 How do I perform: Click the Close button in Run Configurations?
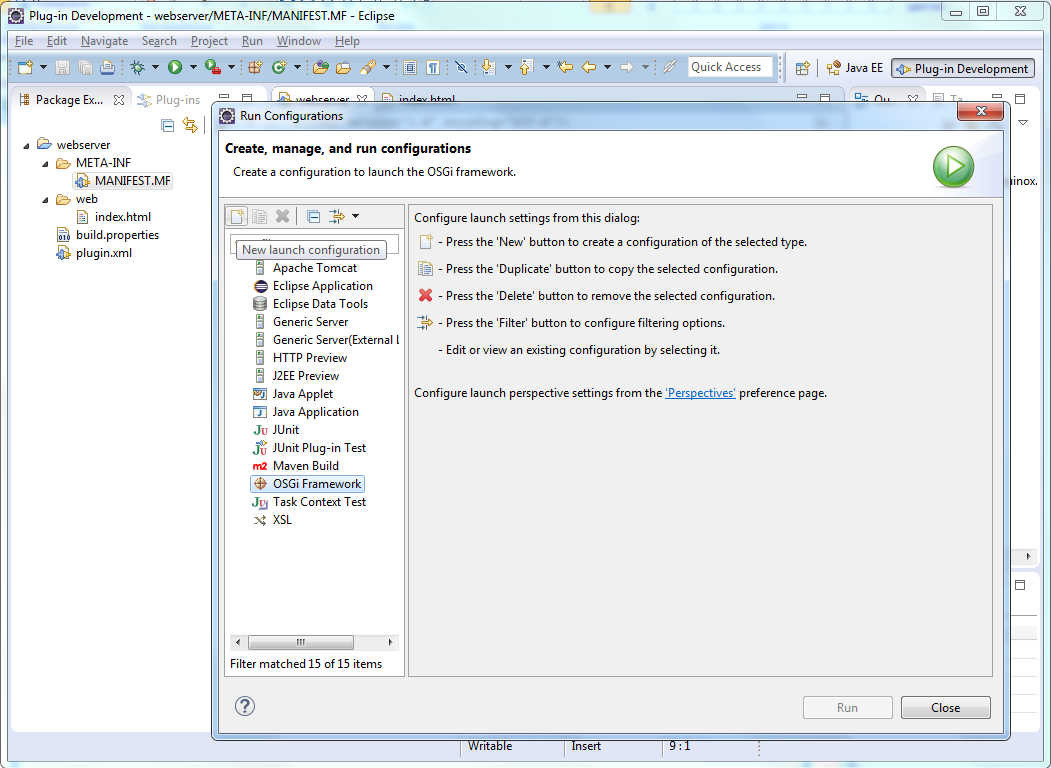coord(945,708)
